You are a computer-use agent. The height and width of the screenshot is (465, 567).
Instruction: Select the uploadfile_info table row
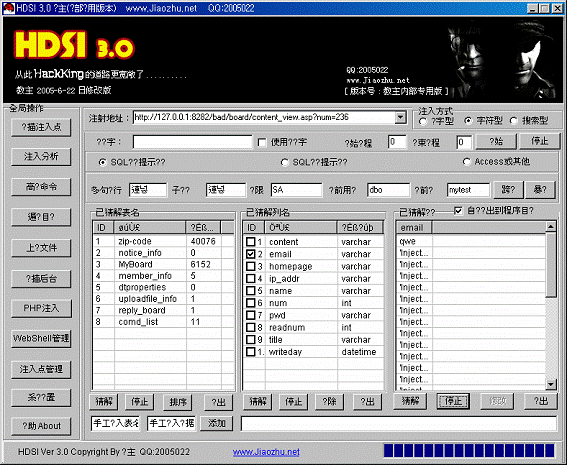[163, 299]
